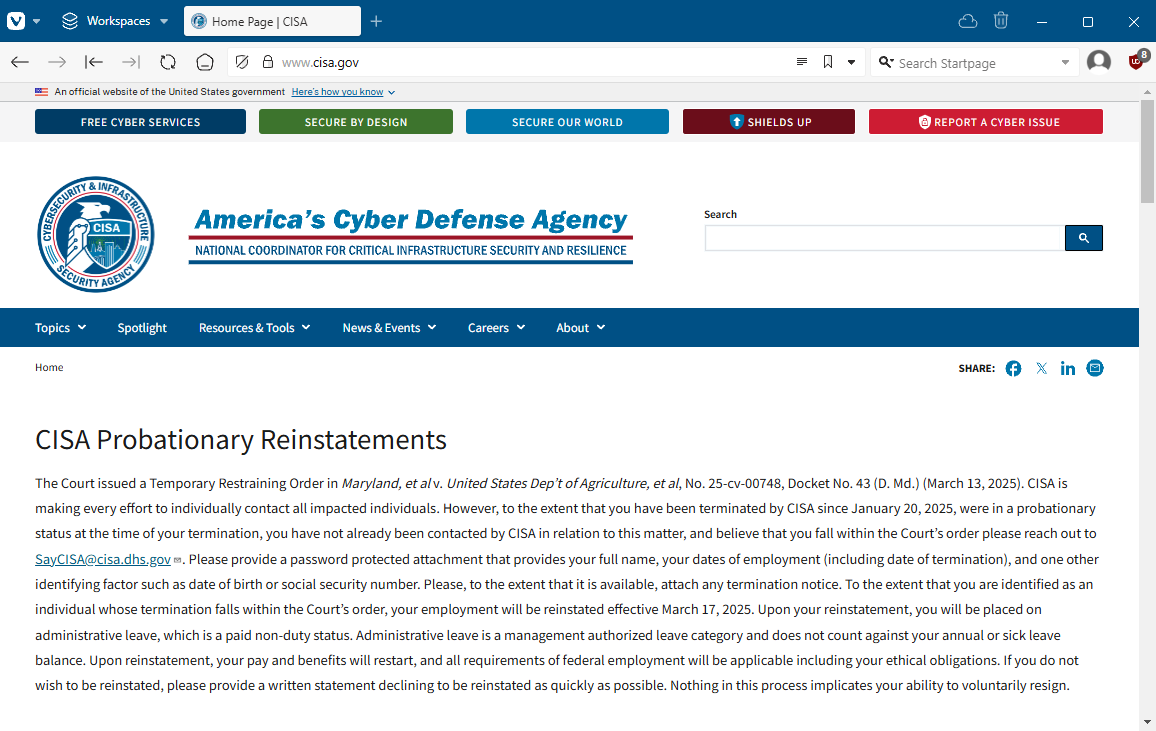Open the Spotlight menu item
Screen dimensions: 1156x731
click(x=142, y=328)
